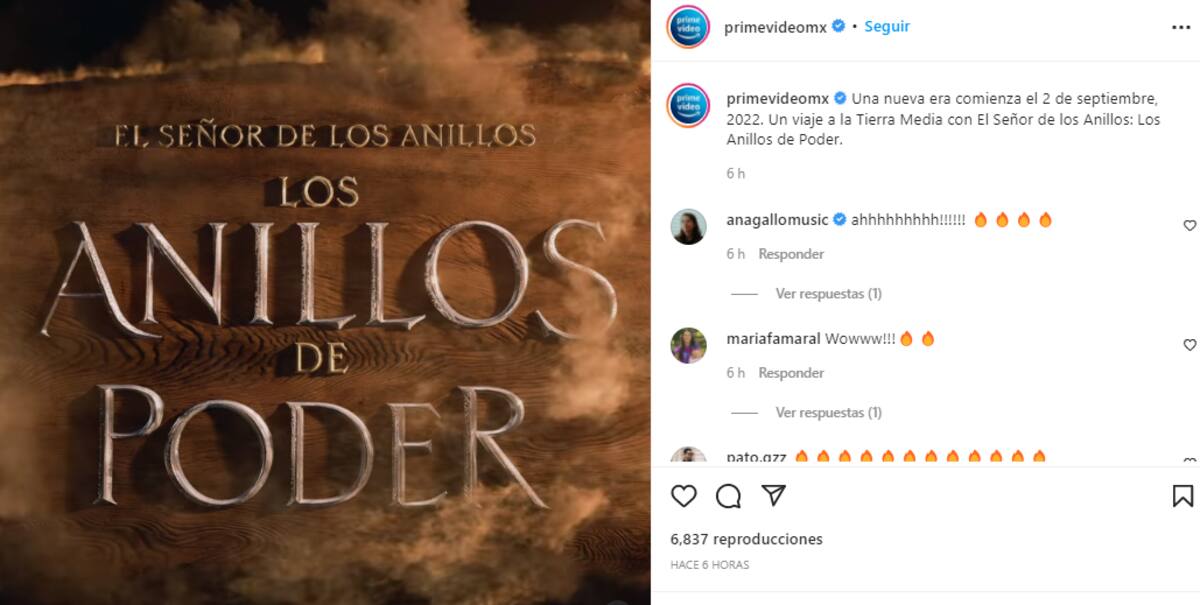Save post with bookmark icon
The image size is (1200, 605).
click(x=1182, y=496)
